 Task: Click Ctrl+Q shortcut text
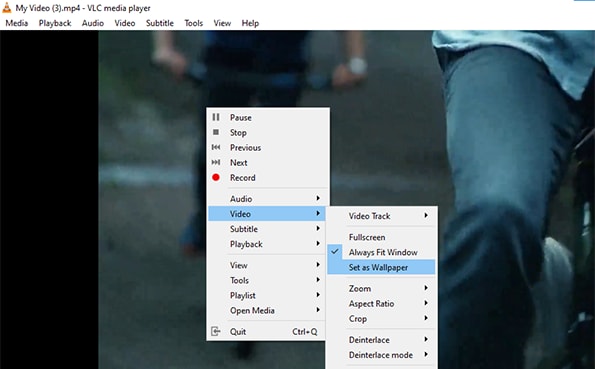pyautogui.click(x=305, y=332)
